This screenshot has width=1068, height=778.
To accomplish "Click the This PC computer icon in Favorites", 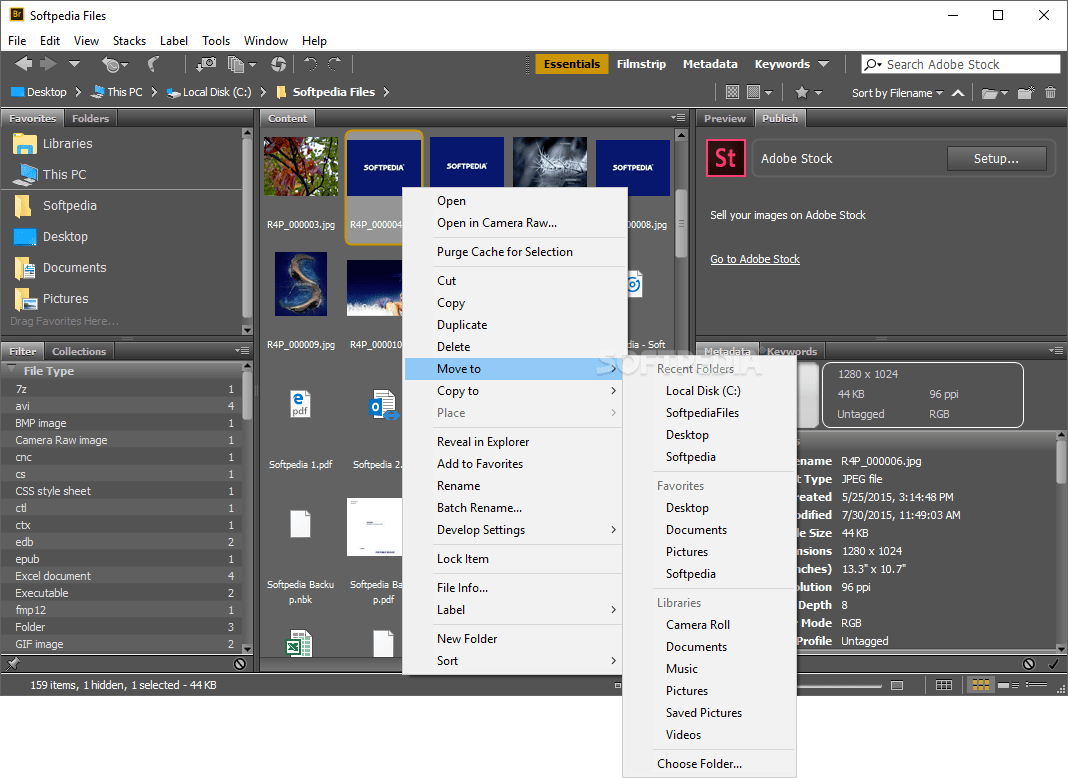I will click(x=25, y=174).
